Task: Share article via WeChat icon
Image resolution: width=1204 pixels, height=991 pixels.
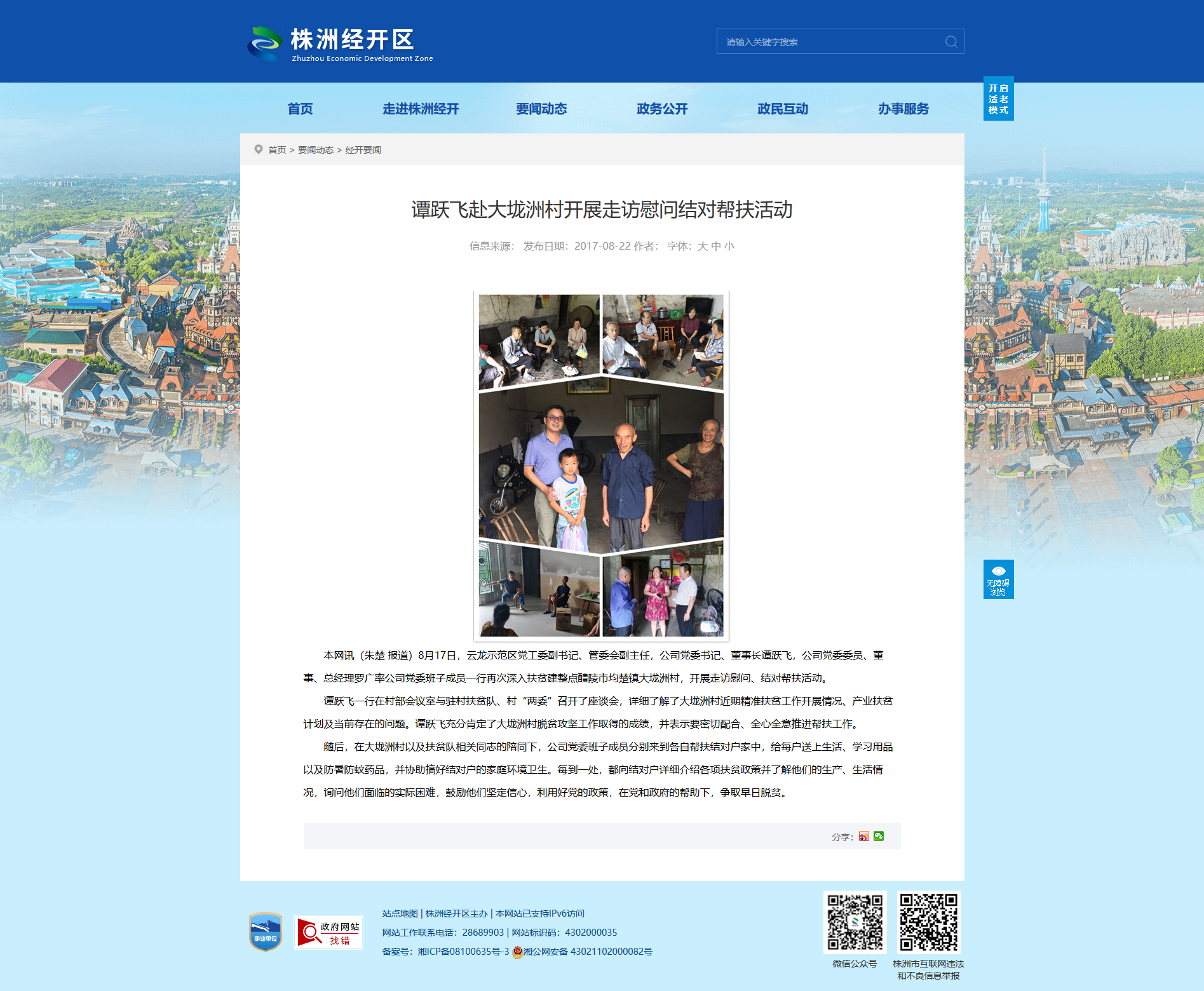Action: click(x=879, y=837)
